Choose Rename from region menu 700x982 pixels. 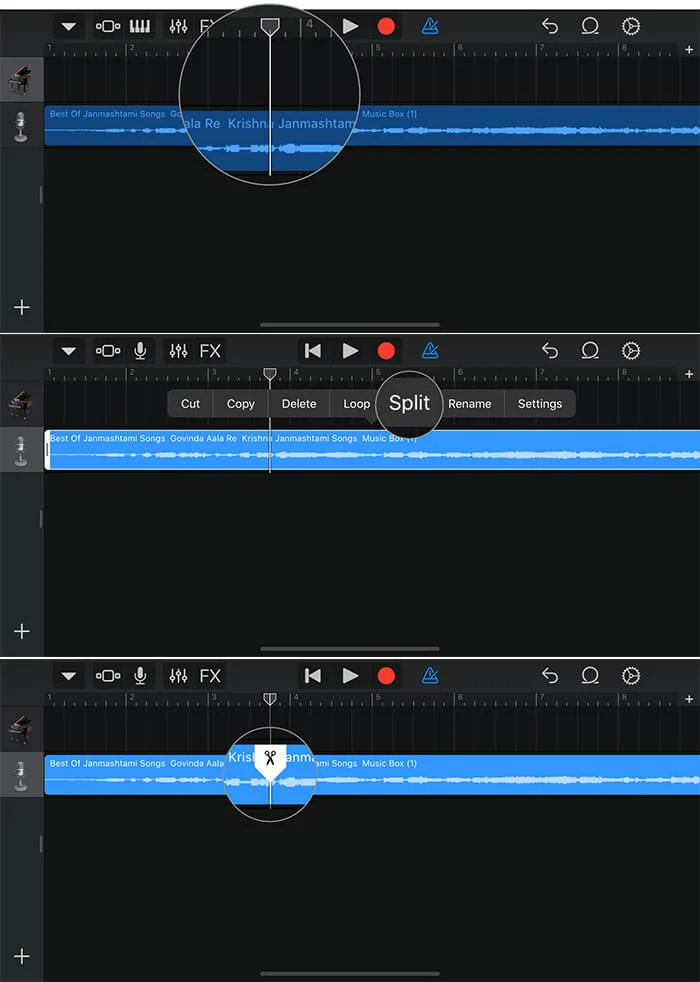(x=470, y=404)
